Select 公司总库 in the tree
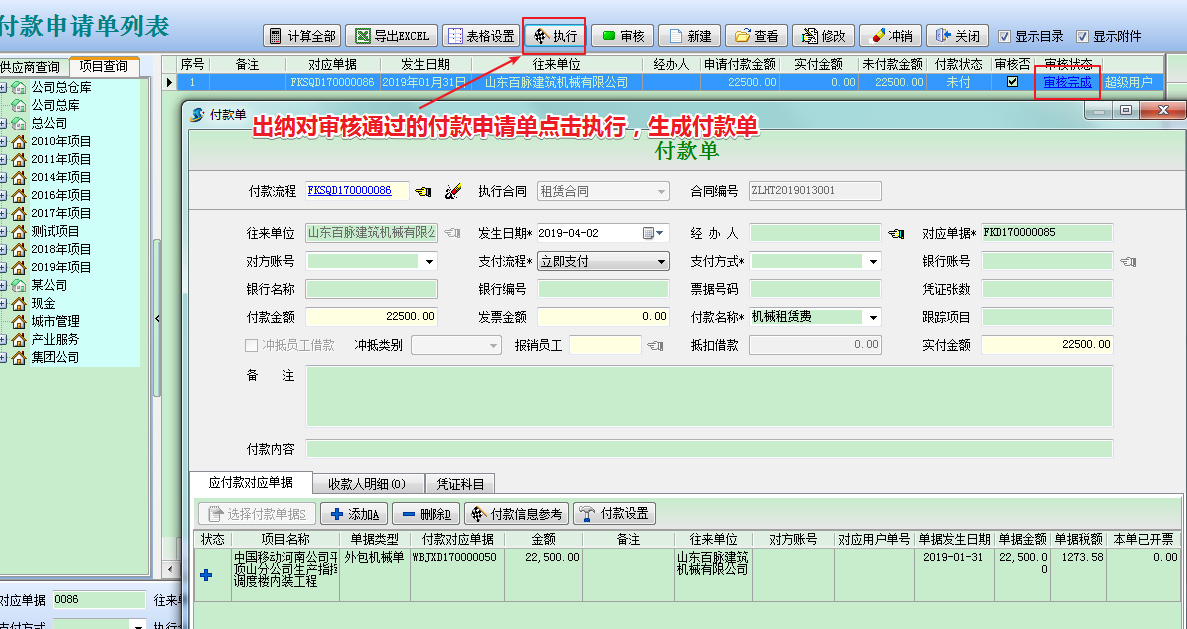1187x629 pixels. (55, 105)
